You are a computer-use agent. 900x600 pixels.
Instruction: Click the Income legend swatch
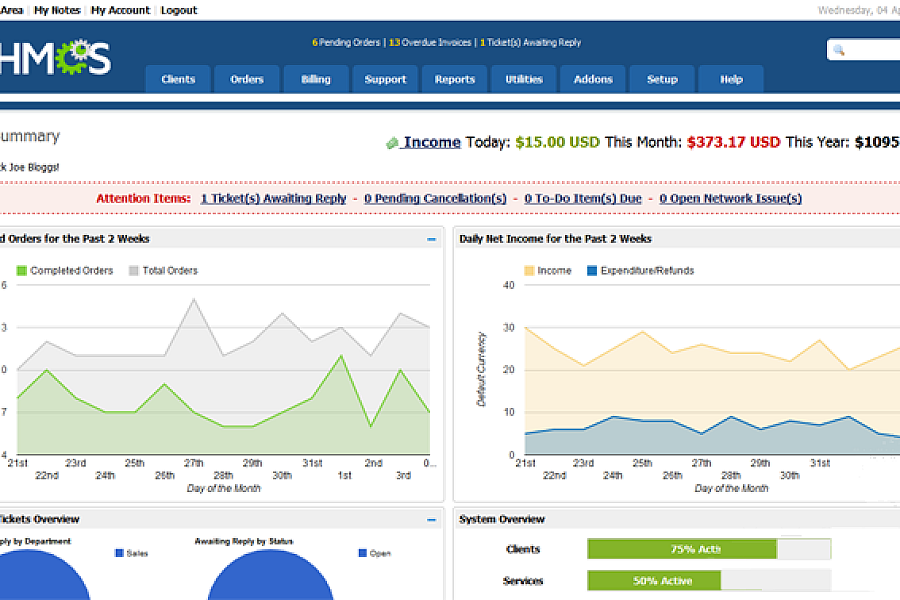coord(529,270)
